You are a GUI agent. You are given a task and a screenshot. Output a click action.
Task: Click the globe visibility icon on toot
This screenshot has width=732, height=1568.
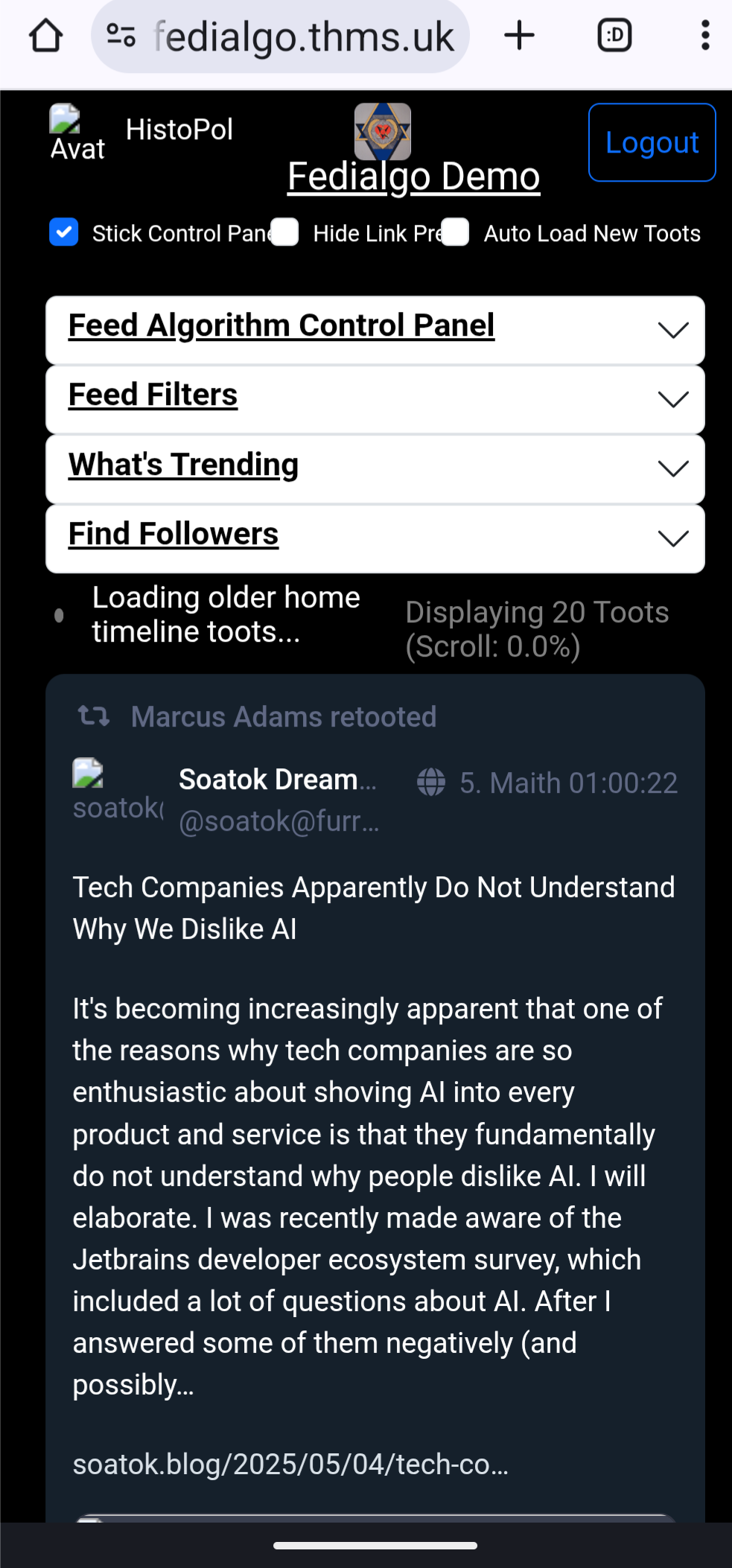coord(431,783)
